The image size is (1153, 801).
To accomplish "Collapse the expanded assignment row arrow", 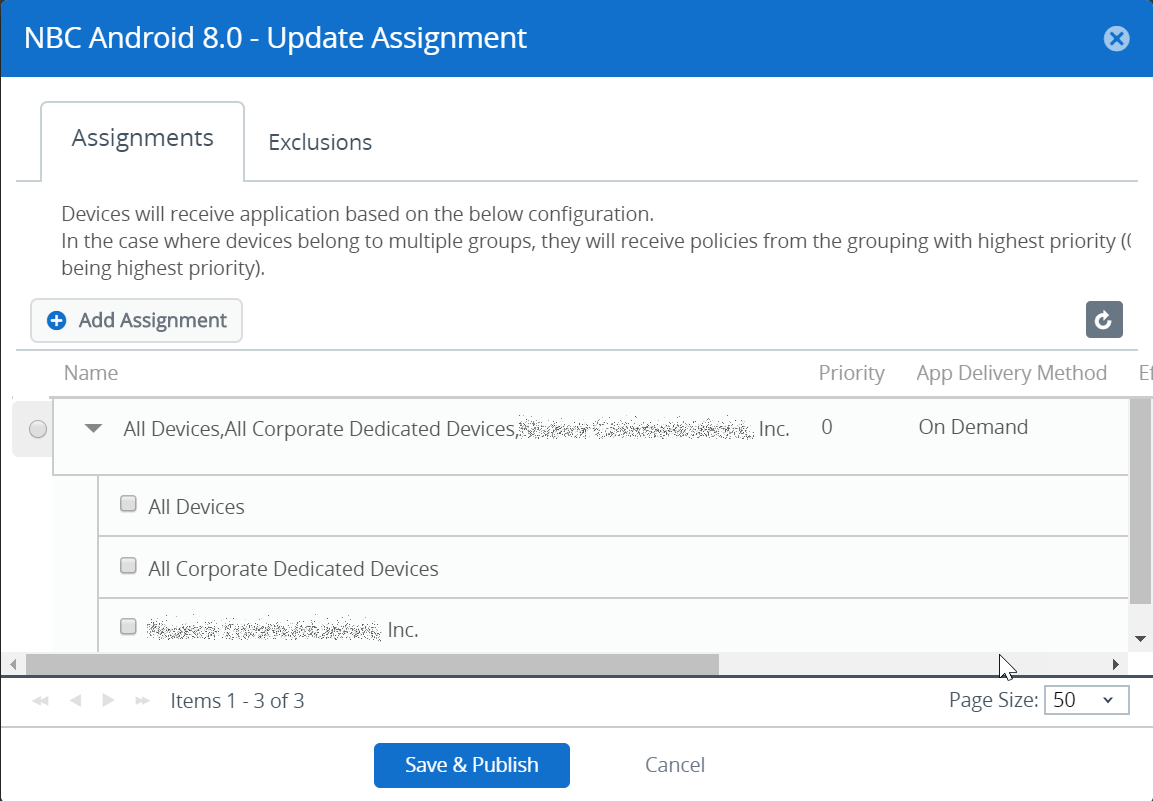I will pyautogui.click(x=92, y=428).
